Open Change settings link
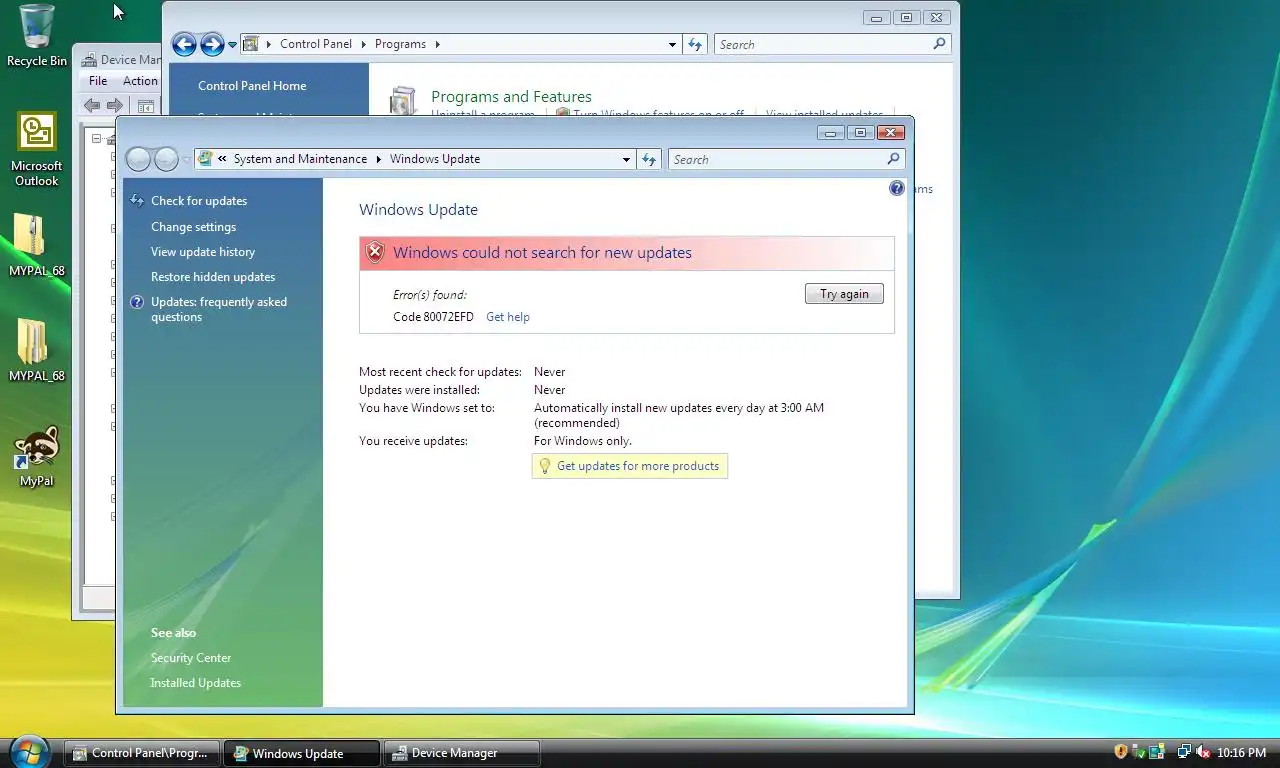The image size is (1280, 768). (193, 227)
